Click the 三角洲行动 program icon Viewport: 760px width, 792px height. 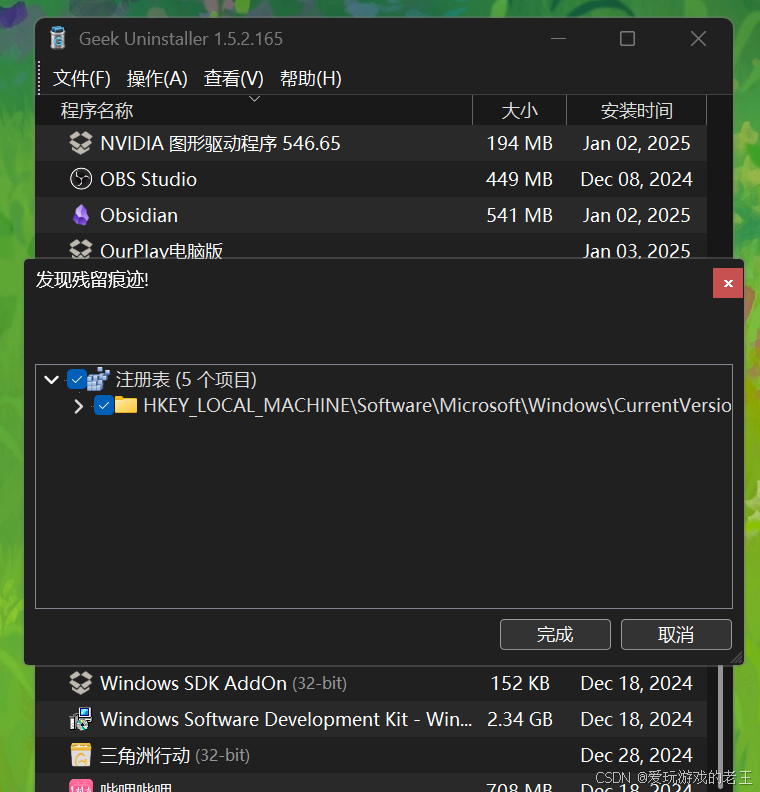[81, 755]
